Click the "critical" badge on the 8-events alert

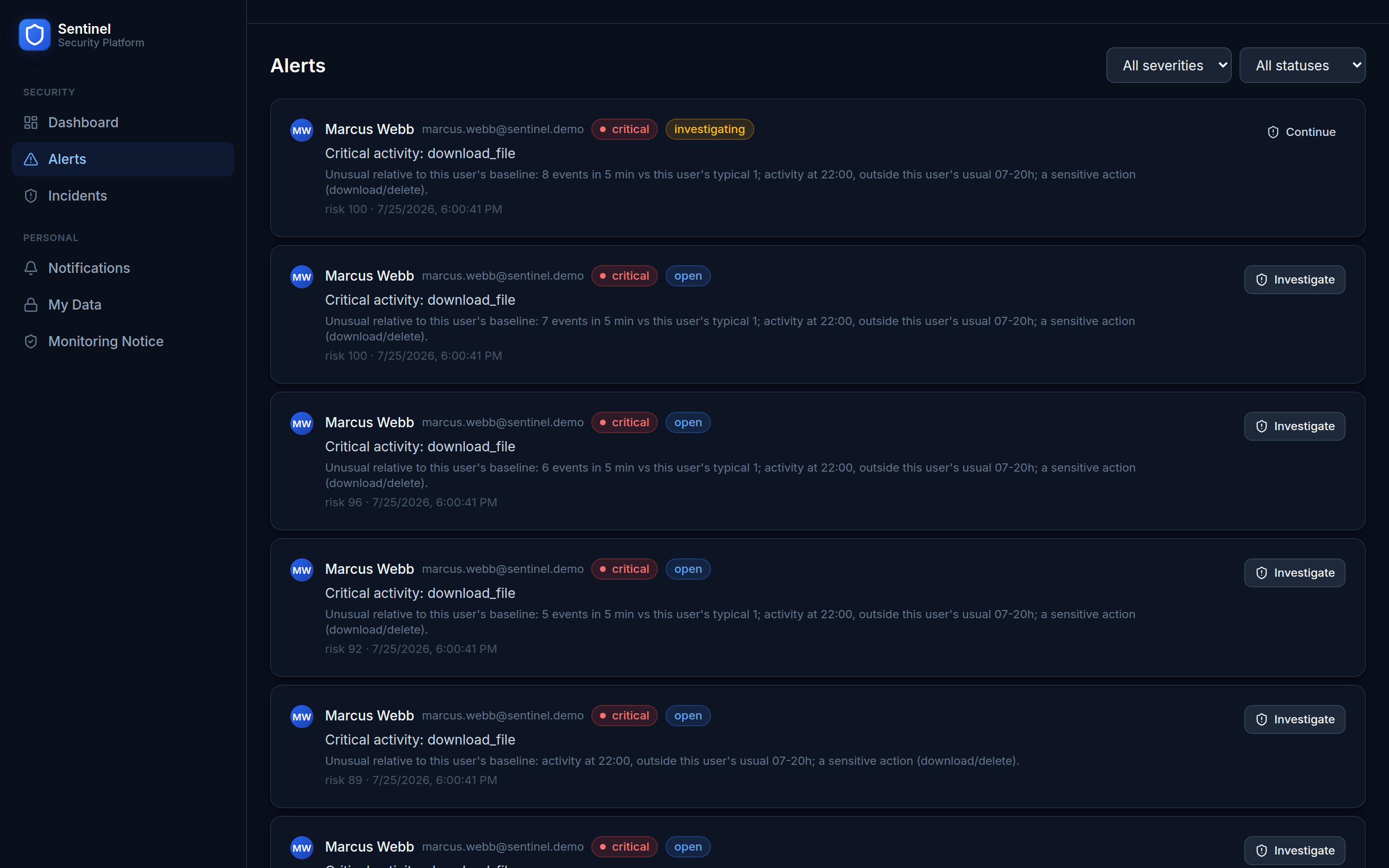[625, 129]
